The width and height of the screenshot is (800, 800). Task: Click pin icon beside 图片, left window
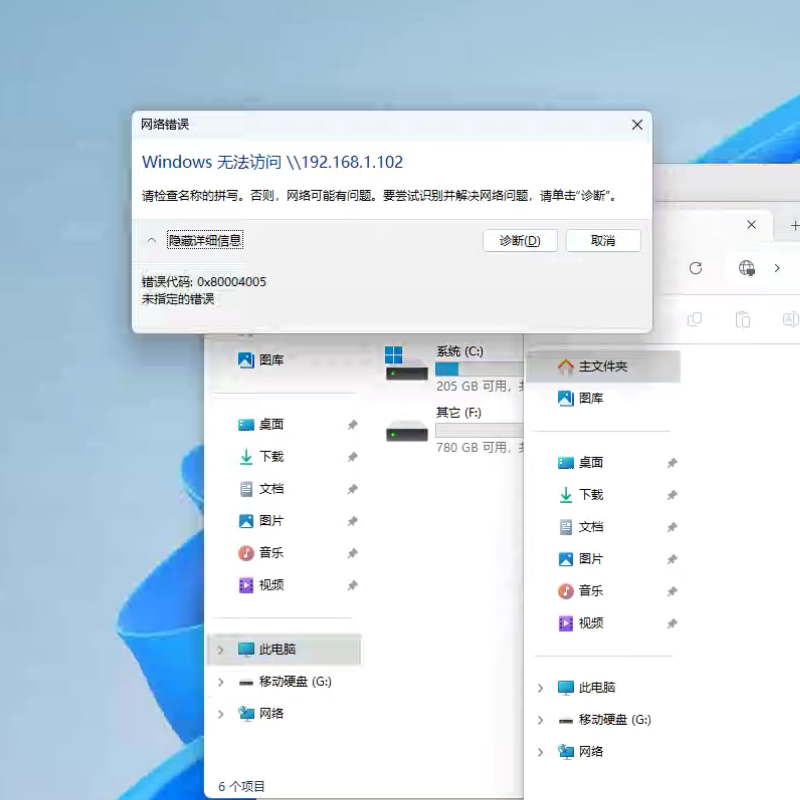[x=353, y=521]
